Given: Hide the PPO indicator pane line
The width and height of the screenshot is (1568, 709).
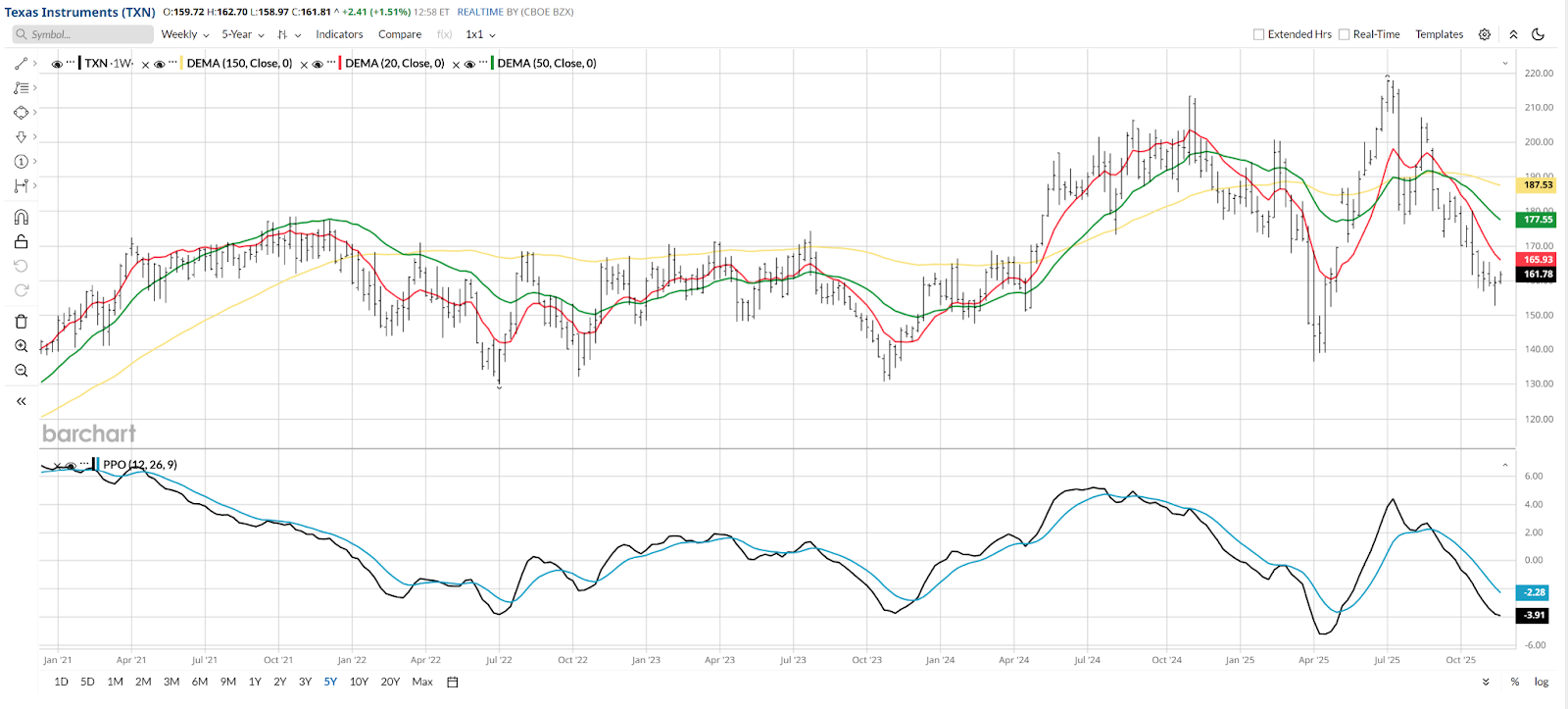Looking at the screenshot, I should pos(71,466).
